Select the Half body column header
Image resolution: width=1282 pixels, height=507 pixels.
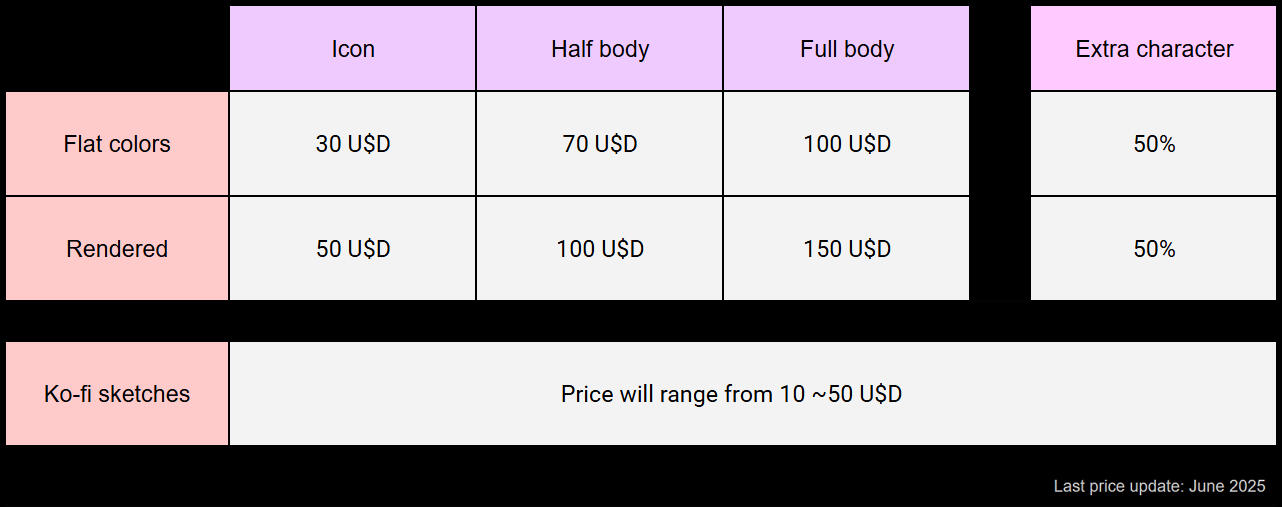coord(600,49)
